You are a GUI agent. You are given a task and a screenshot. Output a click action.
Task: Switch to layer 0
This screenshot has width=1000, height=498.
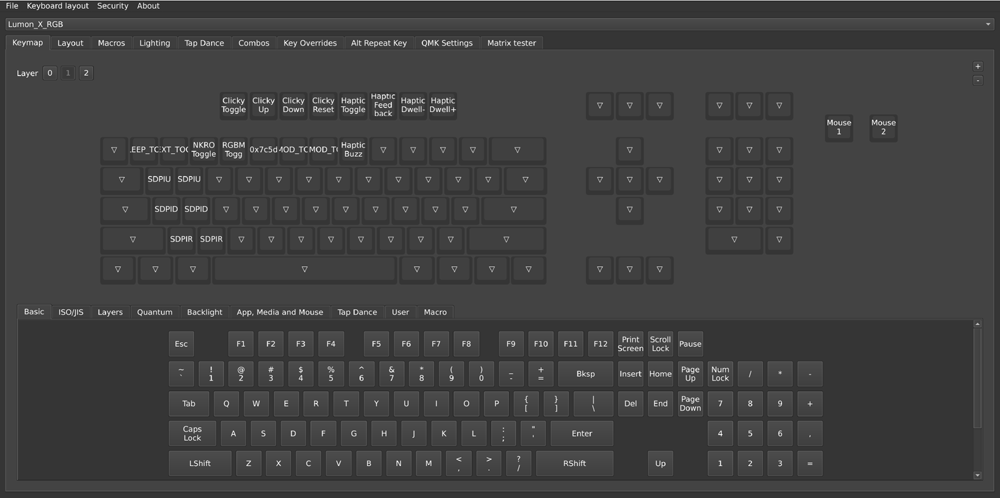click(50, 73)
